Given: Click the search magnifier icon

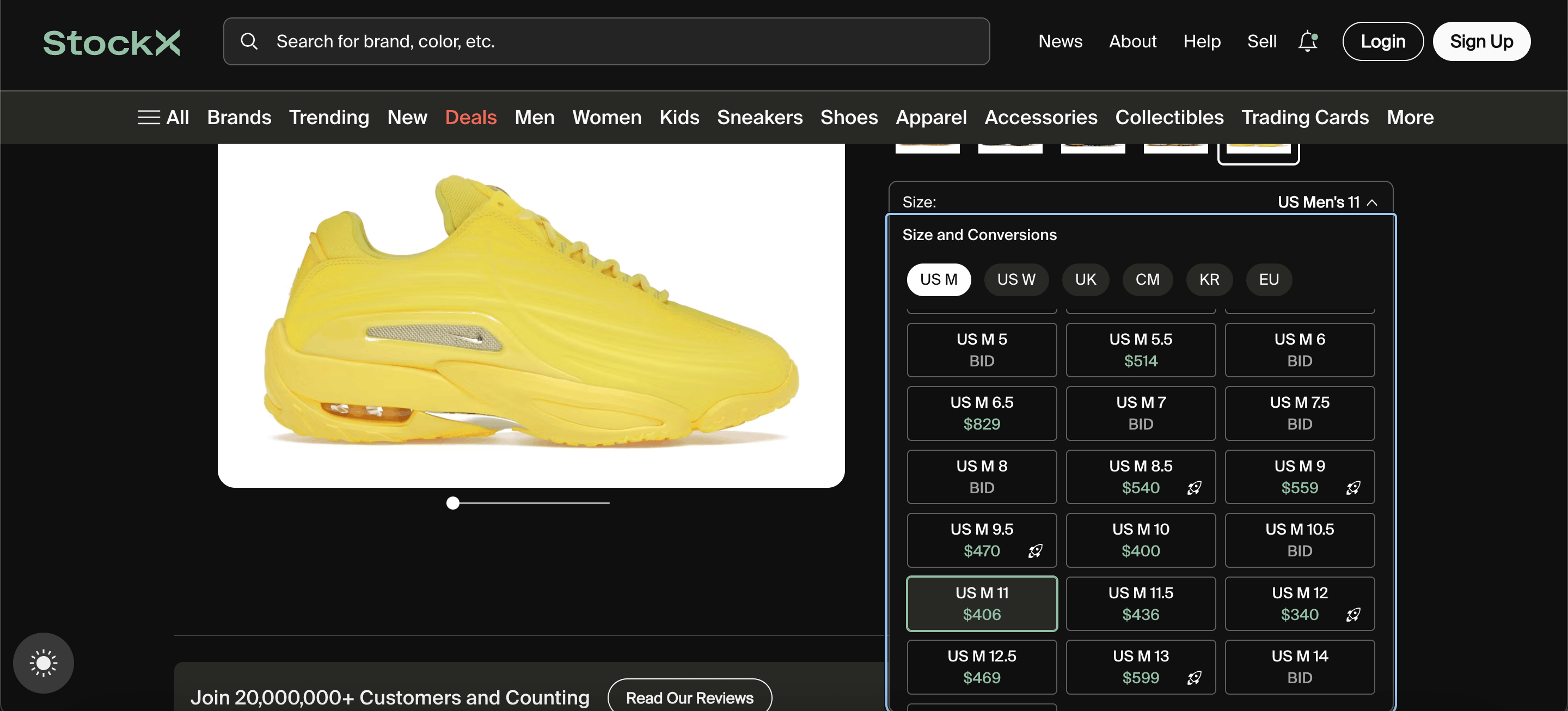Looking at the screenshot, I should click(249, 41).
